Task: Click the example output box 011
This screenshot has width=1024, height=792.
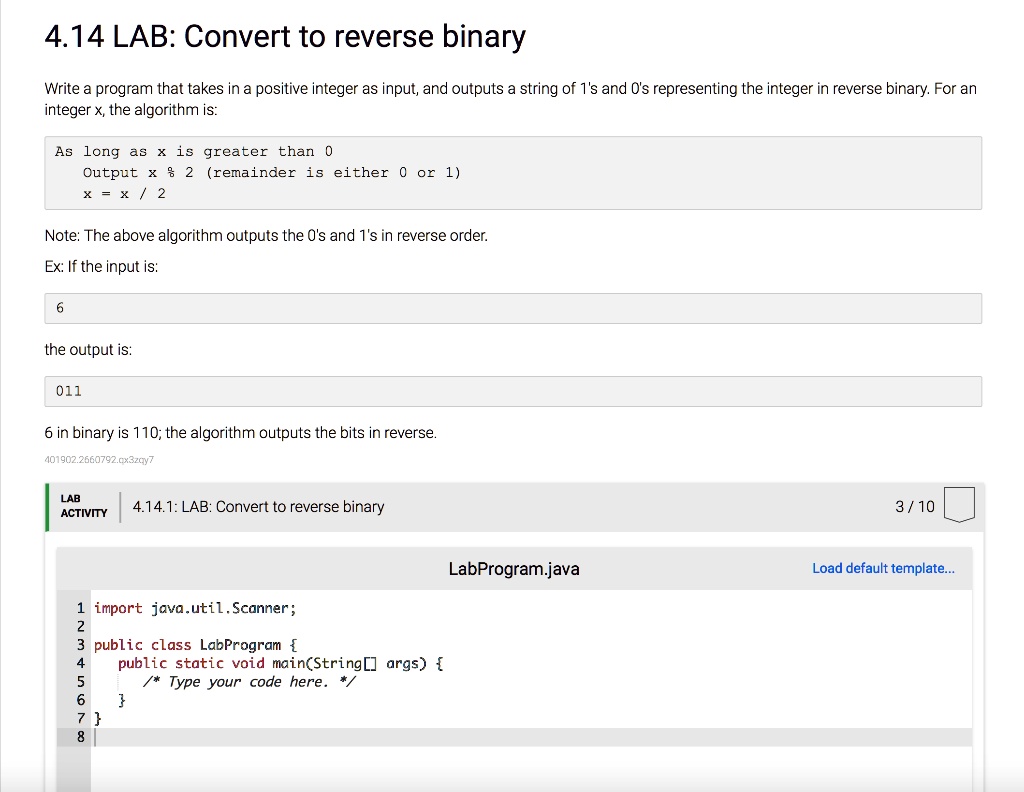Action: click(x=513, y=391)
